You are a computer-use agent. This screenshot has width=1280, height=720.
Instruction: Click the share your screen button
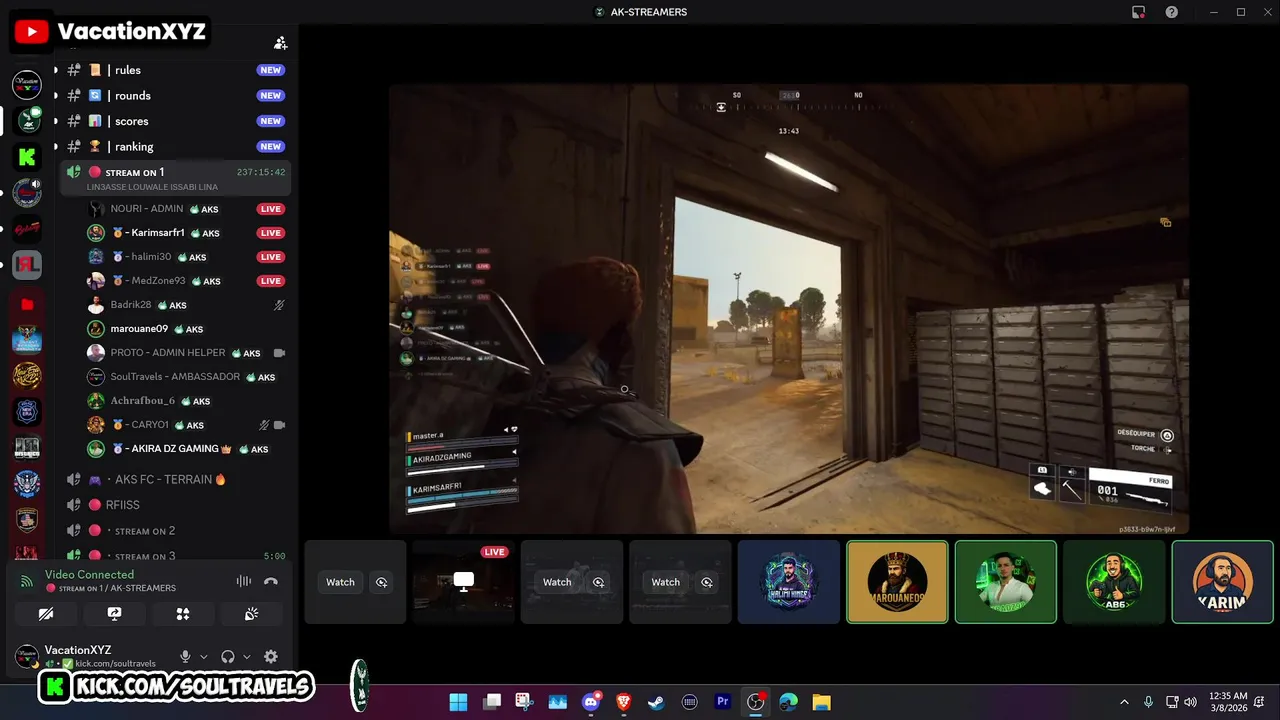point(114,614)
